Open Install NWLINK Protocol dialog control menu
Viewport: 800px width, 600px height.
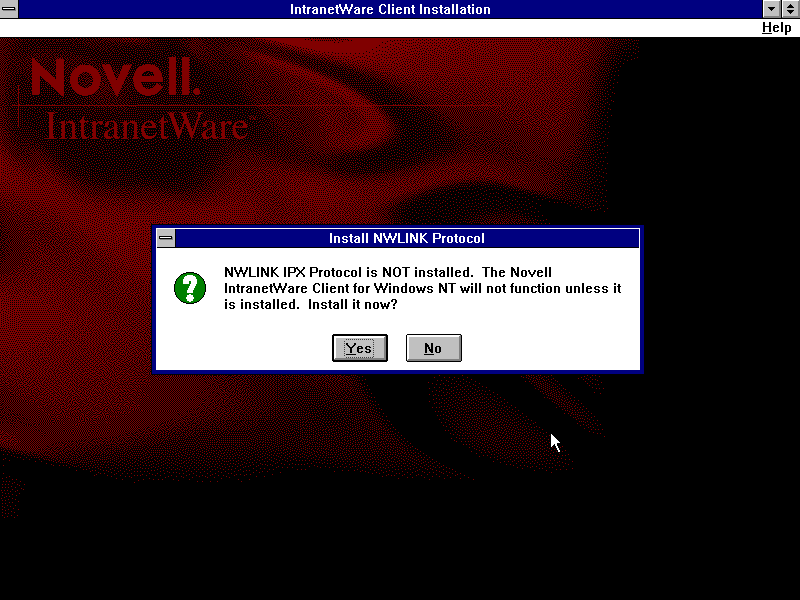[x=166, y=238]
